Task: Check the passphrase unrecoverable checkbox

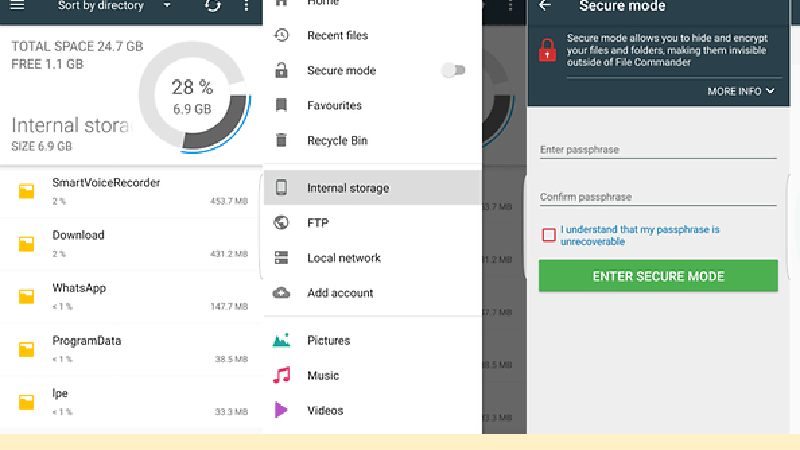Action: (548, 235)
